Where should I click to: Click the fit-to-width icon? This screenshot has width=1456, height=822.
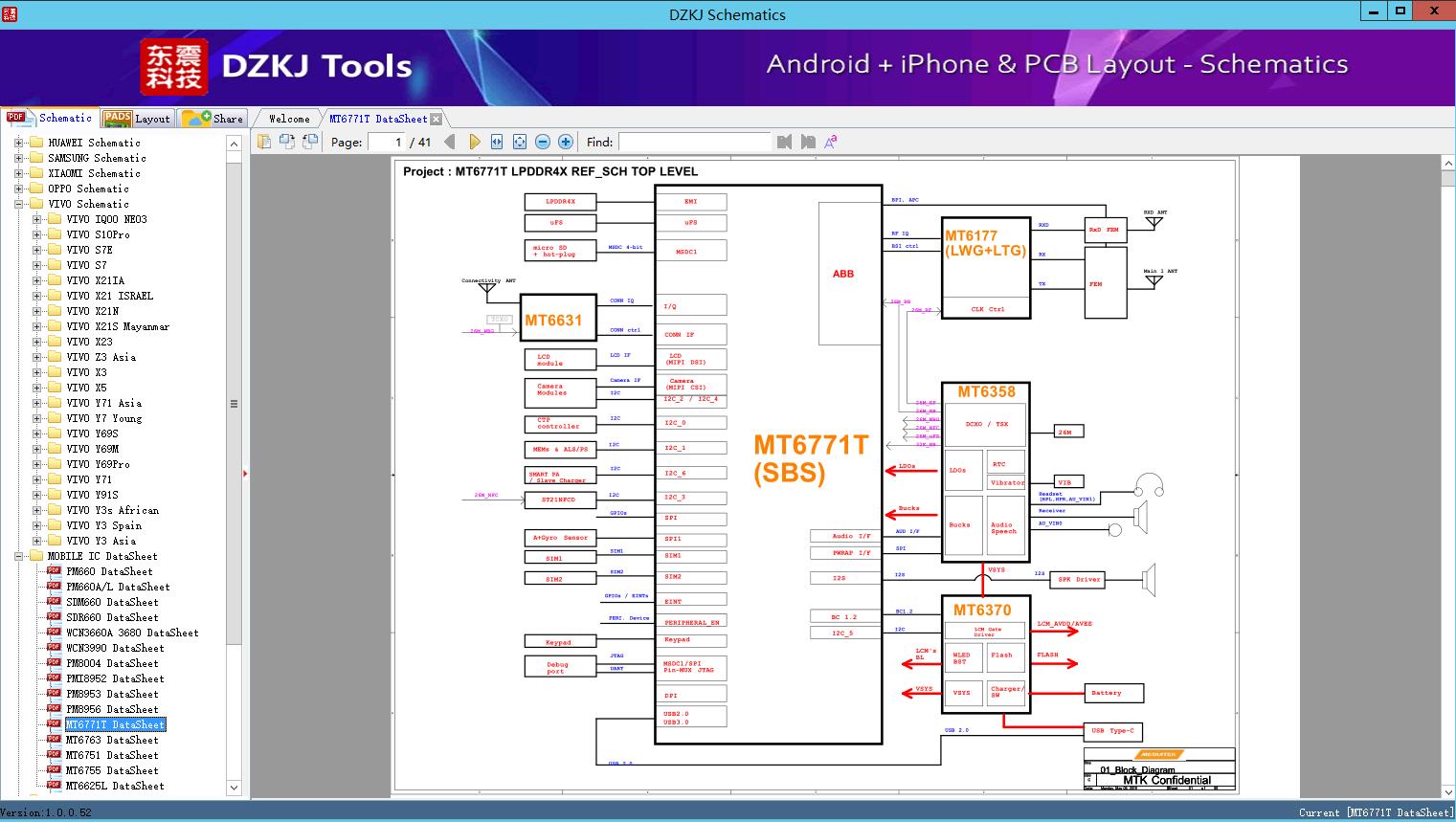click(x=497, y=142)
